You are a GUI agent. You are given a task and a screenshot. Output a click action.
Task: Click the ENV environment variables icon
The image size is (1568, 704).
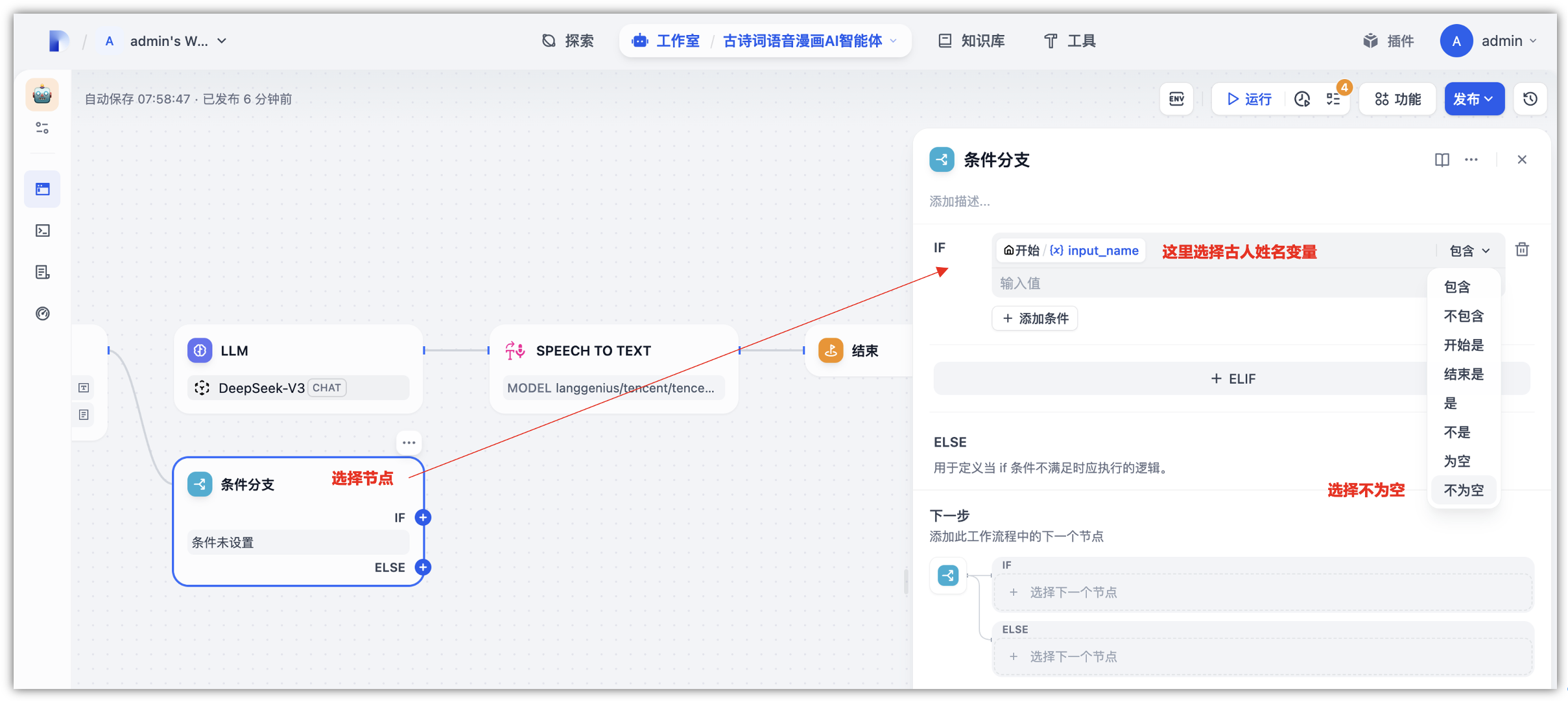[x=1176, y=99]
